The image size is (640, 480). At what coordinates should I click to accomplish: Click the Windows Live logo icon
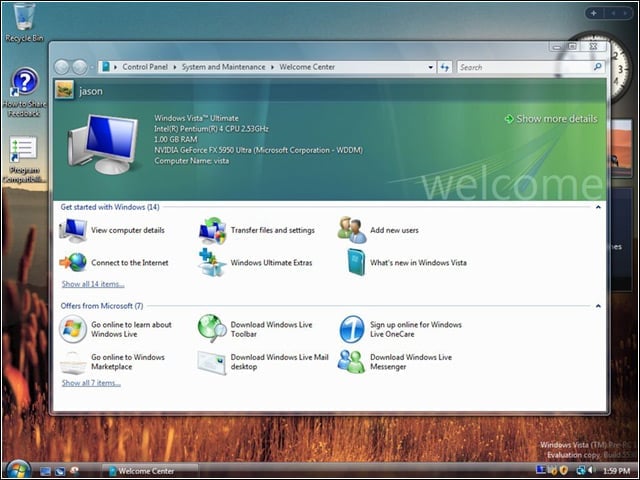pyautogui.click(x=73, y=329)
